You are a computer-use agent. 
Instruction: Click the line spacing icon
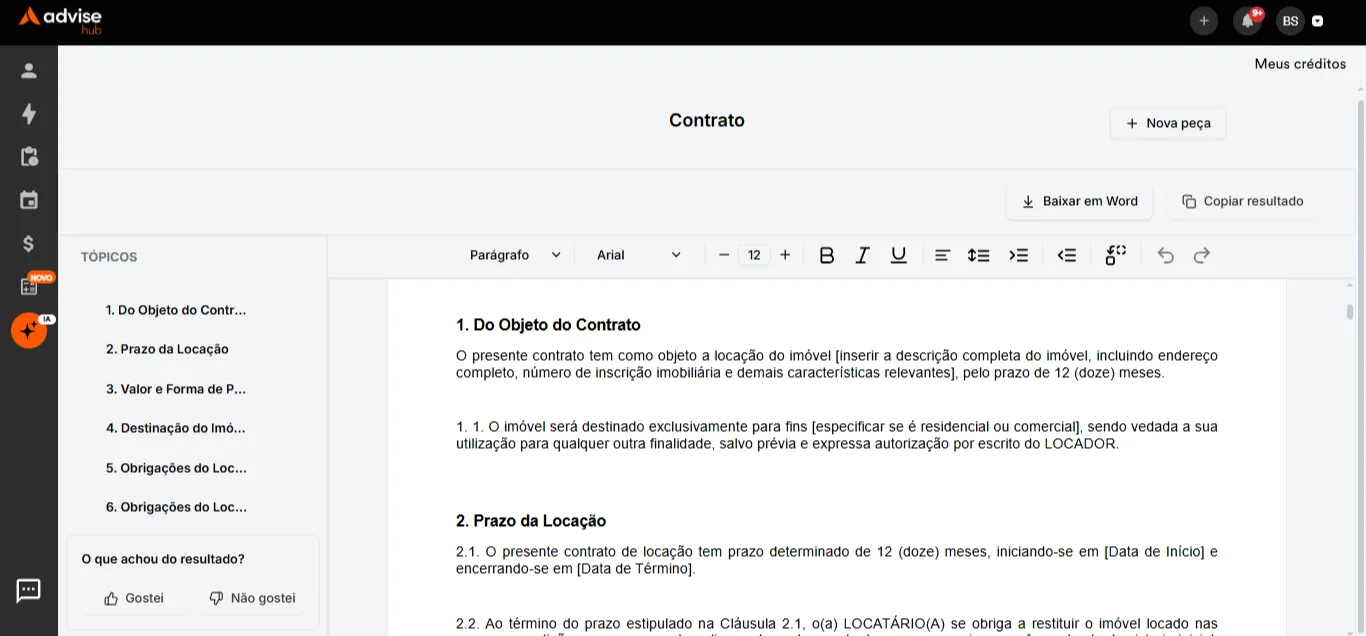[978, 256]
